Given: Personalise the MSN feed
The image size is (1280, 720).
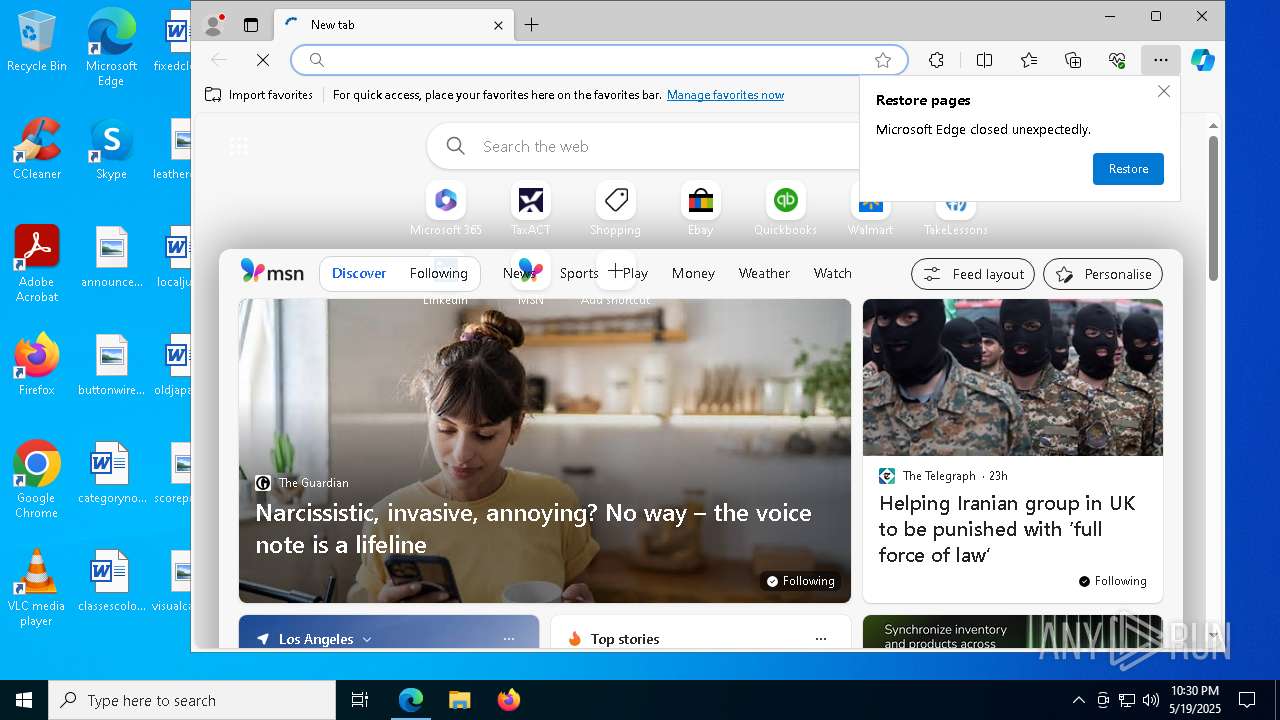Looking at the screenshot, I should click(1104, 274).
